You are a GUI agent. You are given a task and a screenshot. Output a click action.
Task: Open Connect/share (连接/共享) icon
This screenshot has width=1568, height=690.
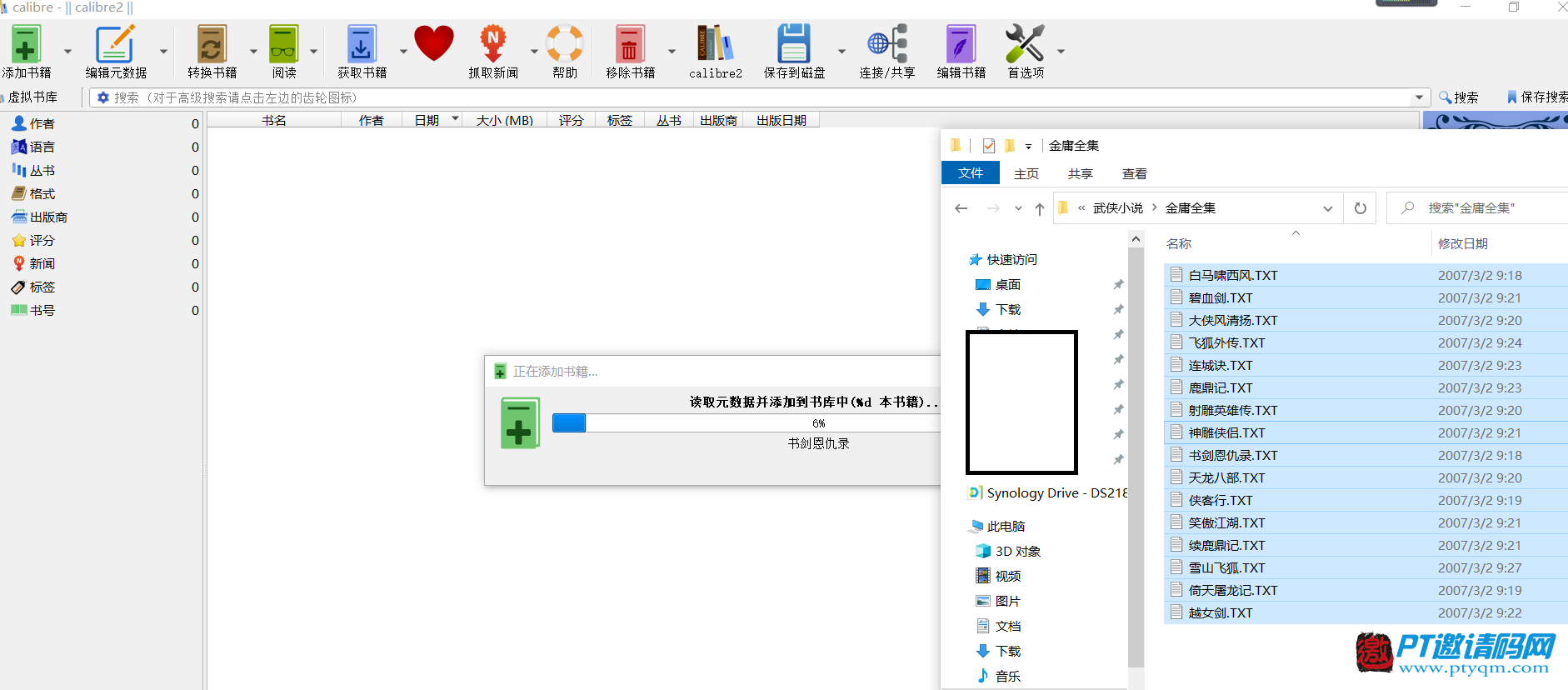pos(887,44)
